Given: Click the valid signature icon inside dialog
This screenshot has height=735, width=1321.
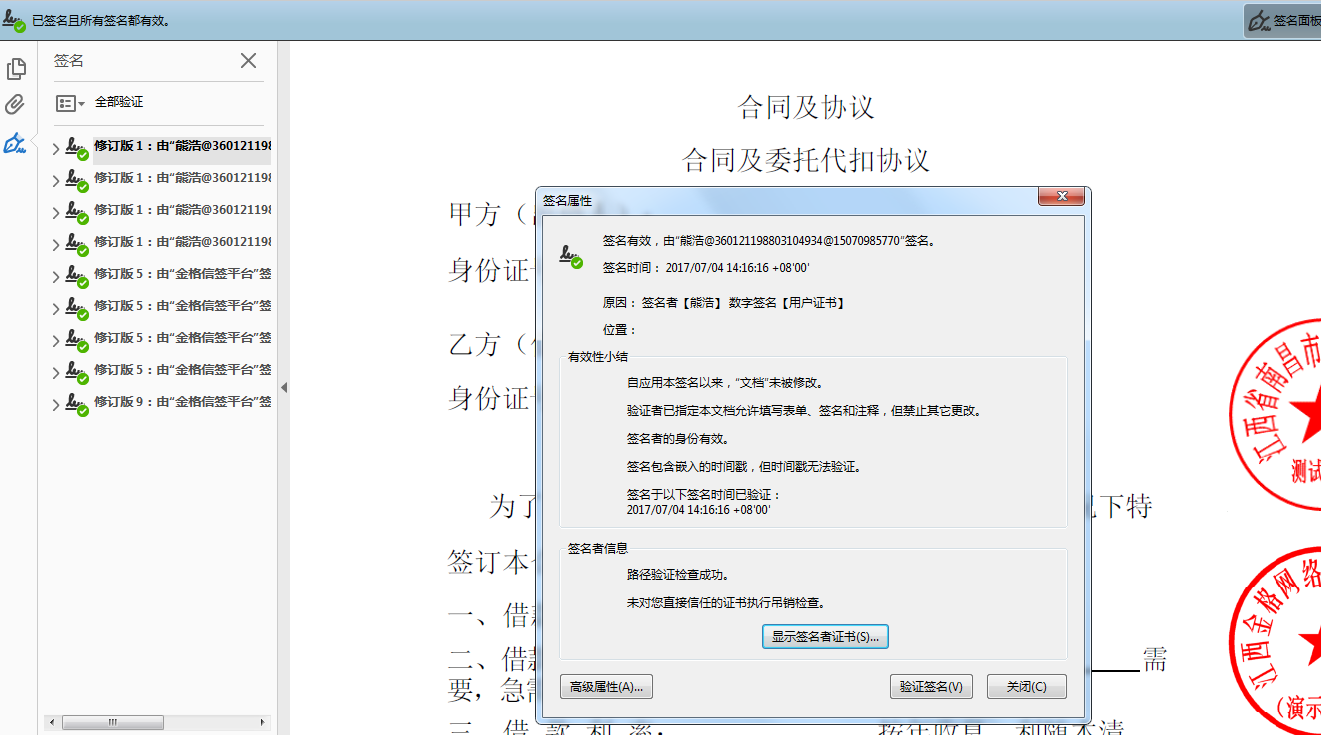Looking at the screenshot, I should pos(571,255).
